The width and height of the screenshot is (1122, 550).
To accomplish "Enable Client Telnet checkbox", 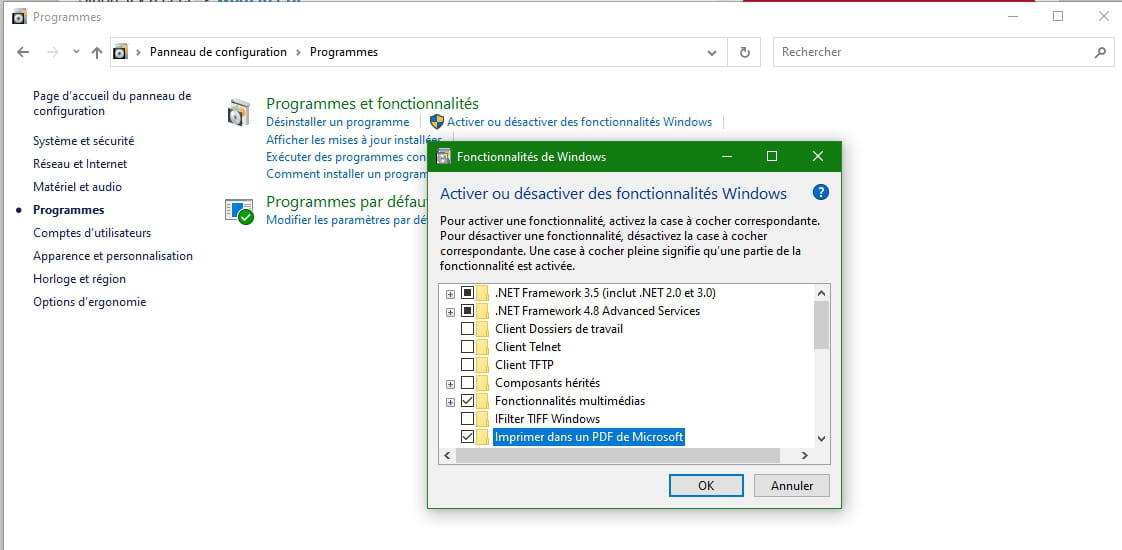I will (467, 347).
